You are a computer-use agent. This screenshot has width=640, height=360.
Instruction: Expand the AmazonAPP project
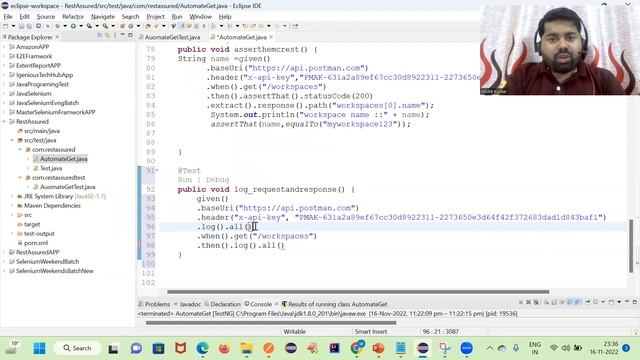(x=4, y=47)
